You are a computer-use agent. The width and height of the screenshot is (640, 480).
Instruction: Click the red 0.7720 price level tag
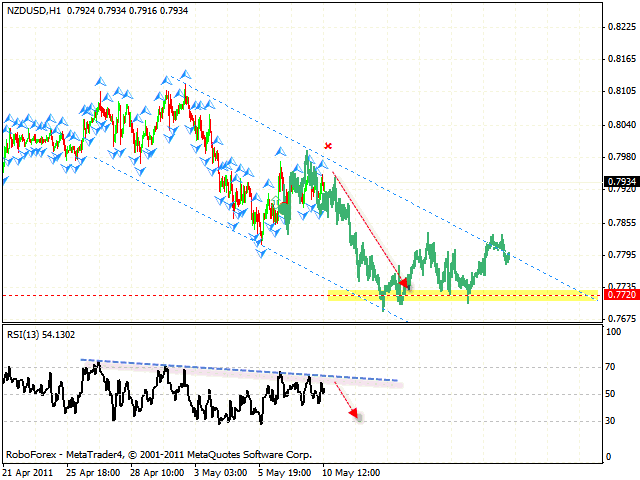619,296
